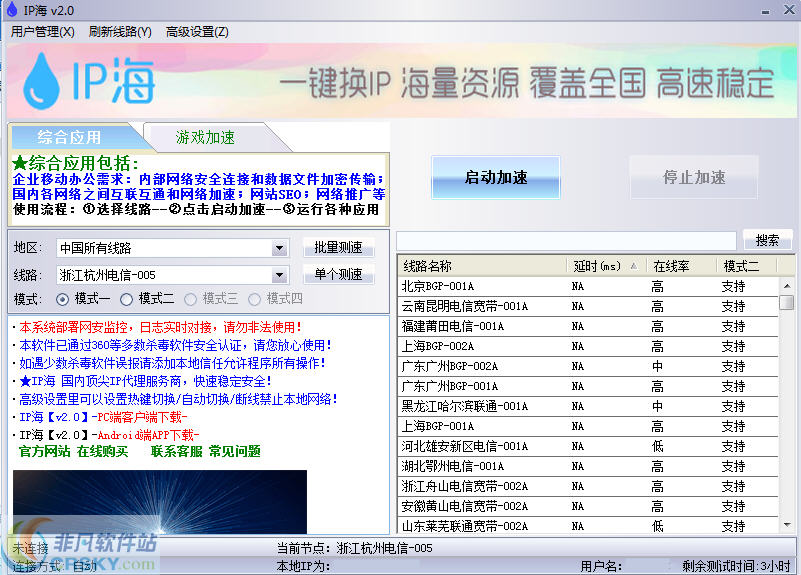Select the 模式二 radio button
Image resolution: width=801 pixels, height=575 pixels.
coord(127,299)
